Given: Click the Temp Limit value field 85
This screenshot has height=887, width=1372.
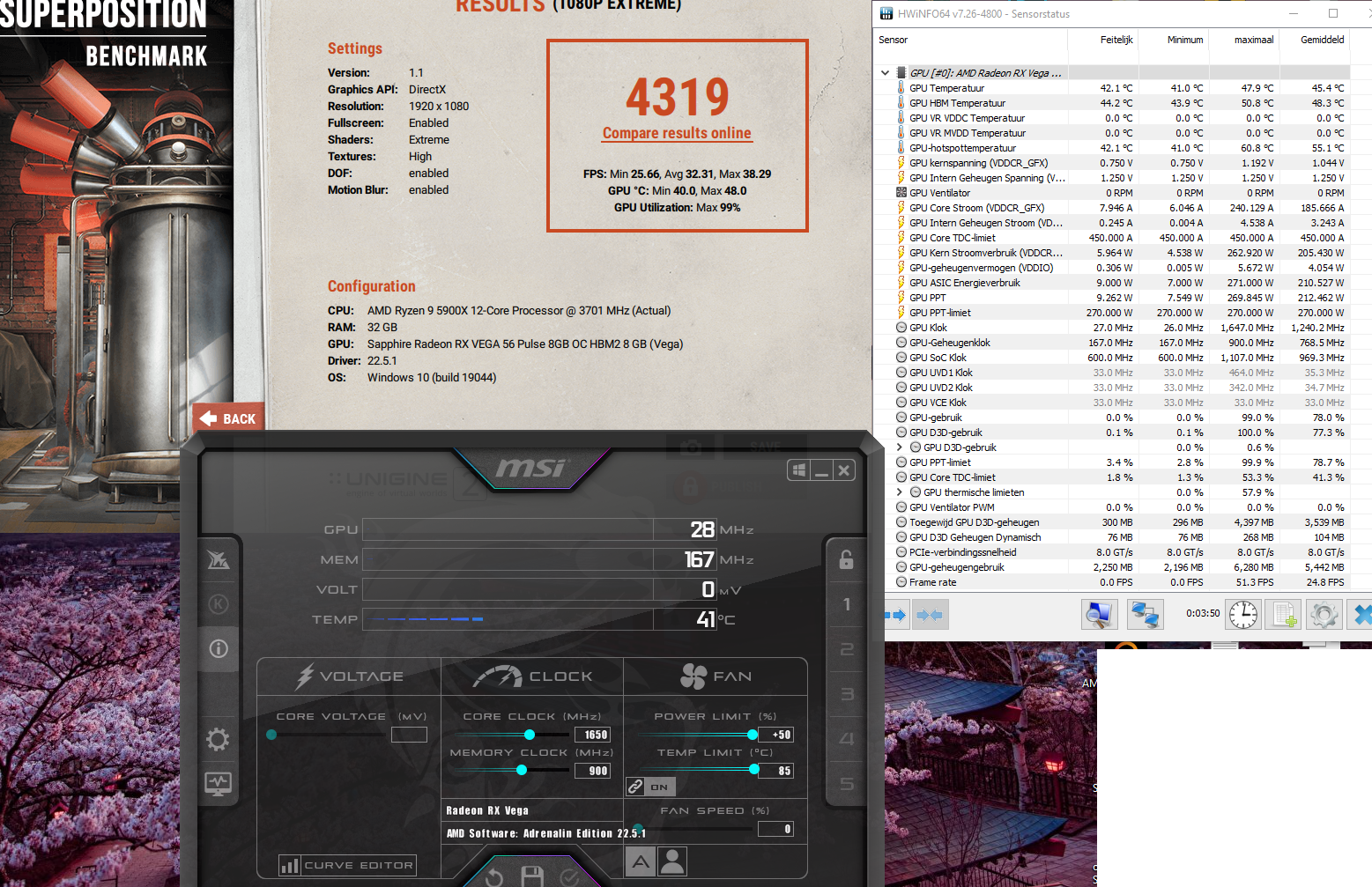Looking at the screenshot, I should 776,771.
